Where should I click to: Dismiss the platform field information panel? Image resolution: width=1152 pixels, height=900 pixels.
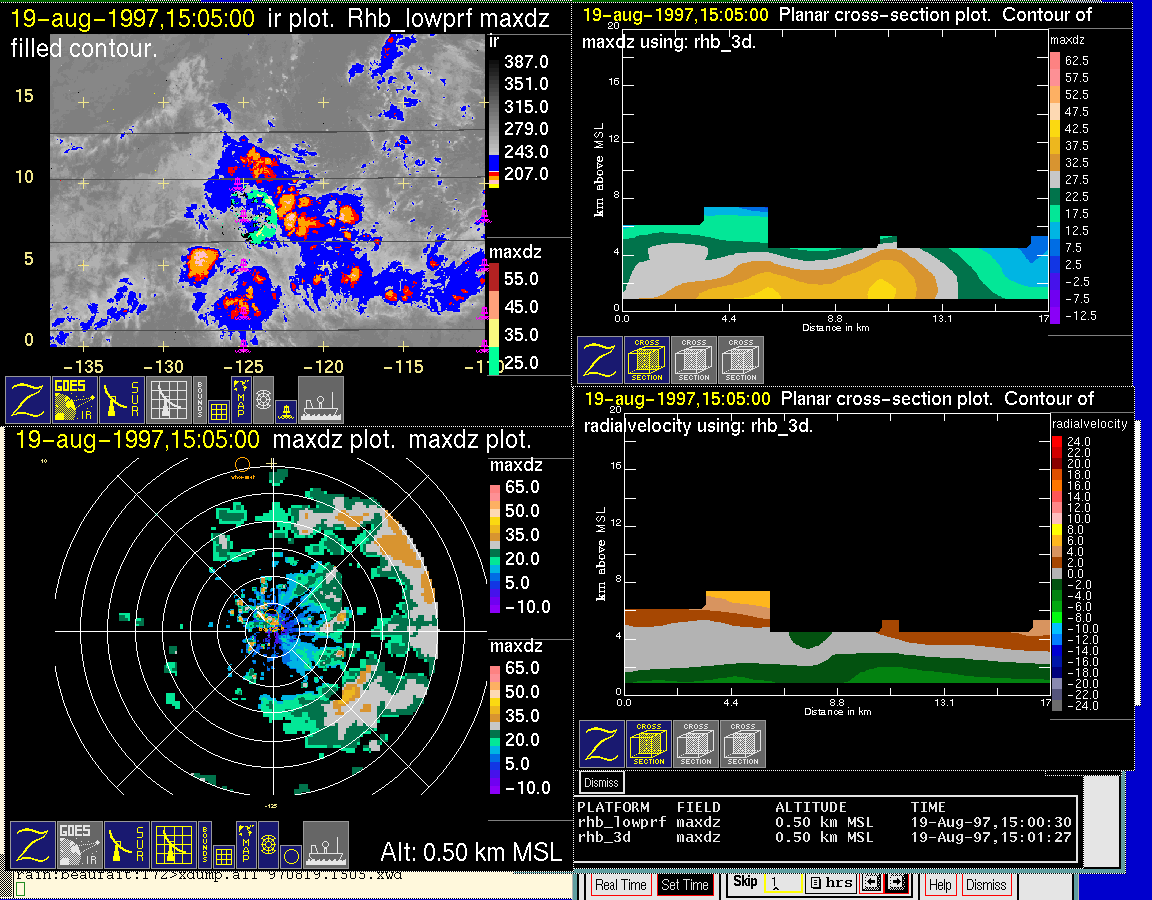click(601, 782)
